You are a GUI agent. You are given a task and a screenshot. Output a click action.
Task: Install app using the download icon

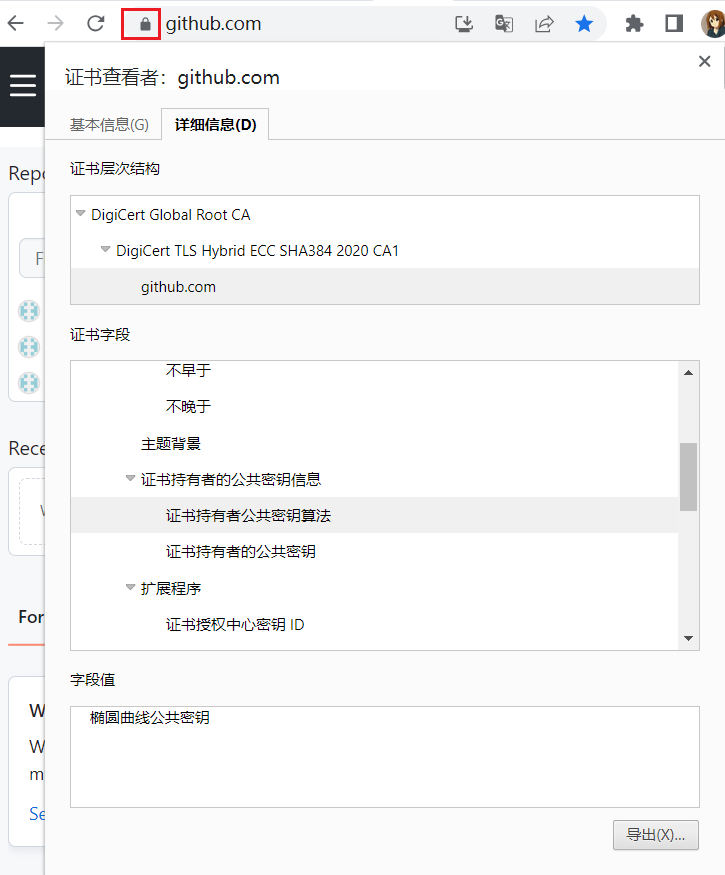pos(464,24)
